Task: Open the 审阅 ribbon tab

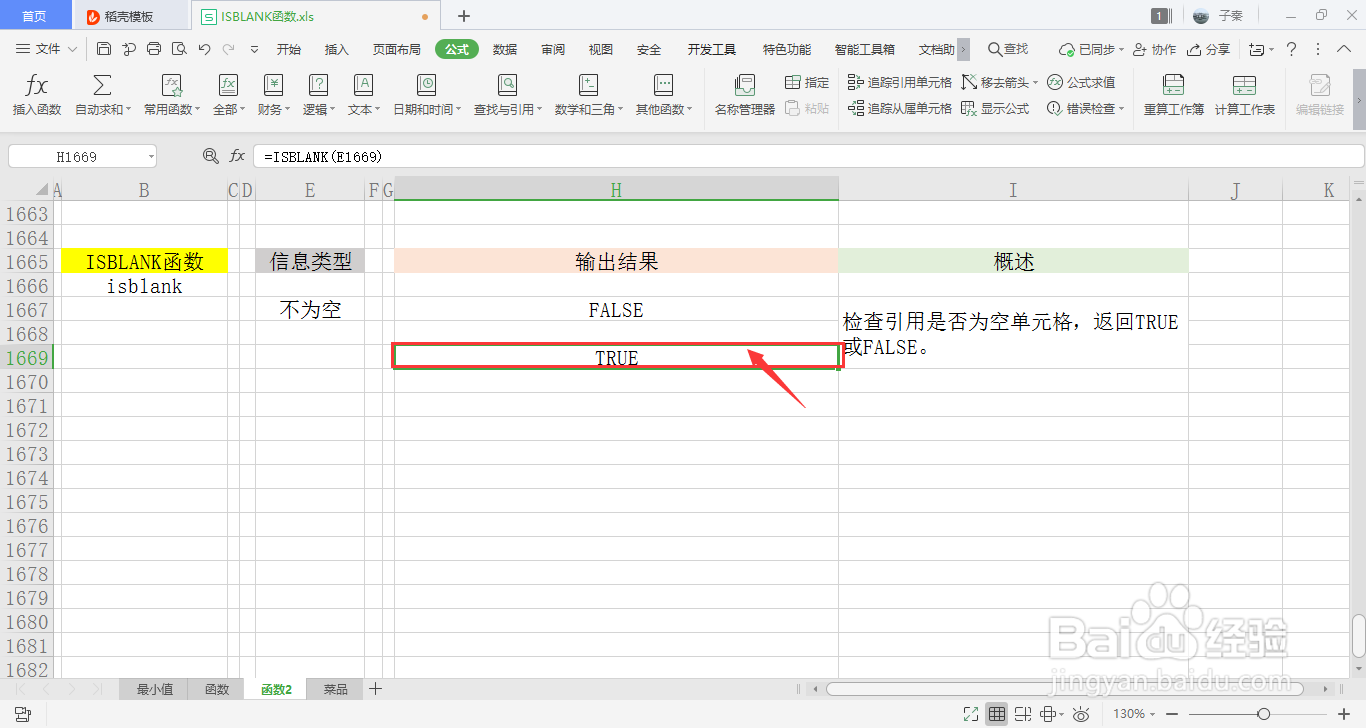Action: coord(553,49)
